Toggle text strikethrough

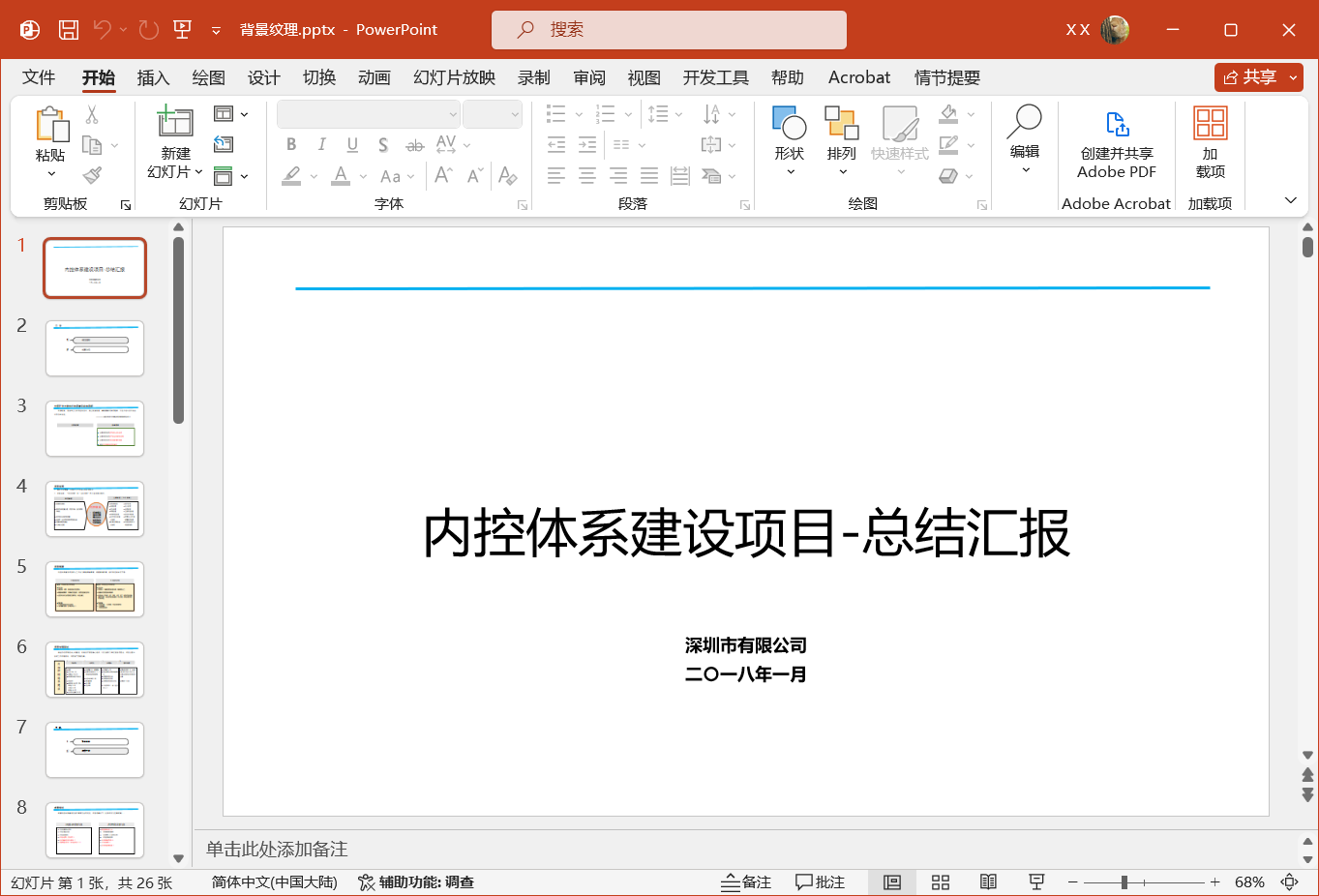pyautogui.click(x=413, y=144)
